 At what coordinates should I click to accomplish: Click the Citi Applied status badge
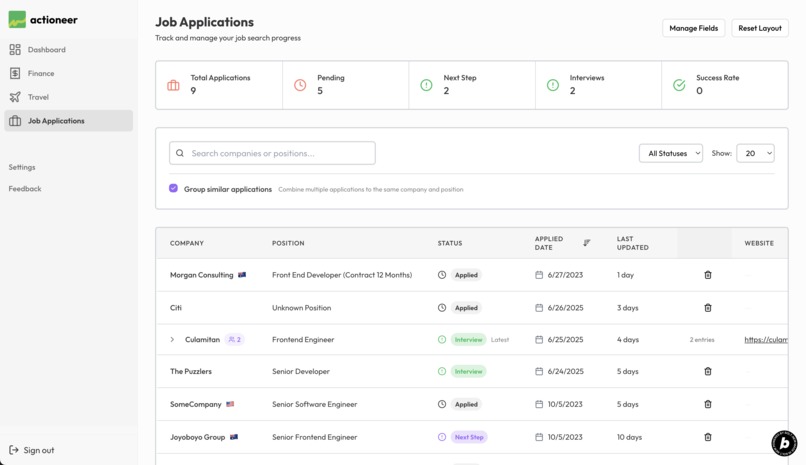[x=466, y=308]
